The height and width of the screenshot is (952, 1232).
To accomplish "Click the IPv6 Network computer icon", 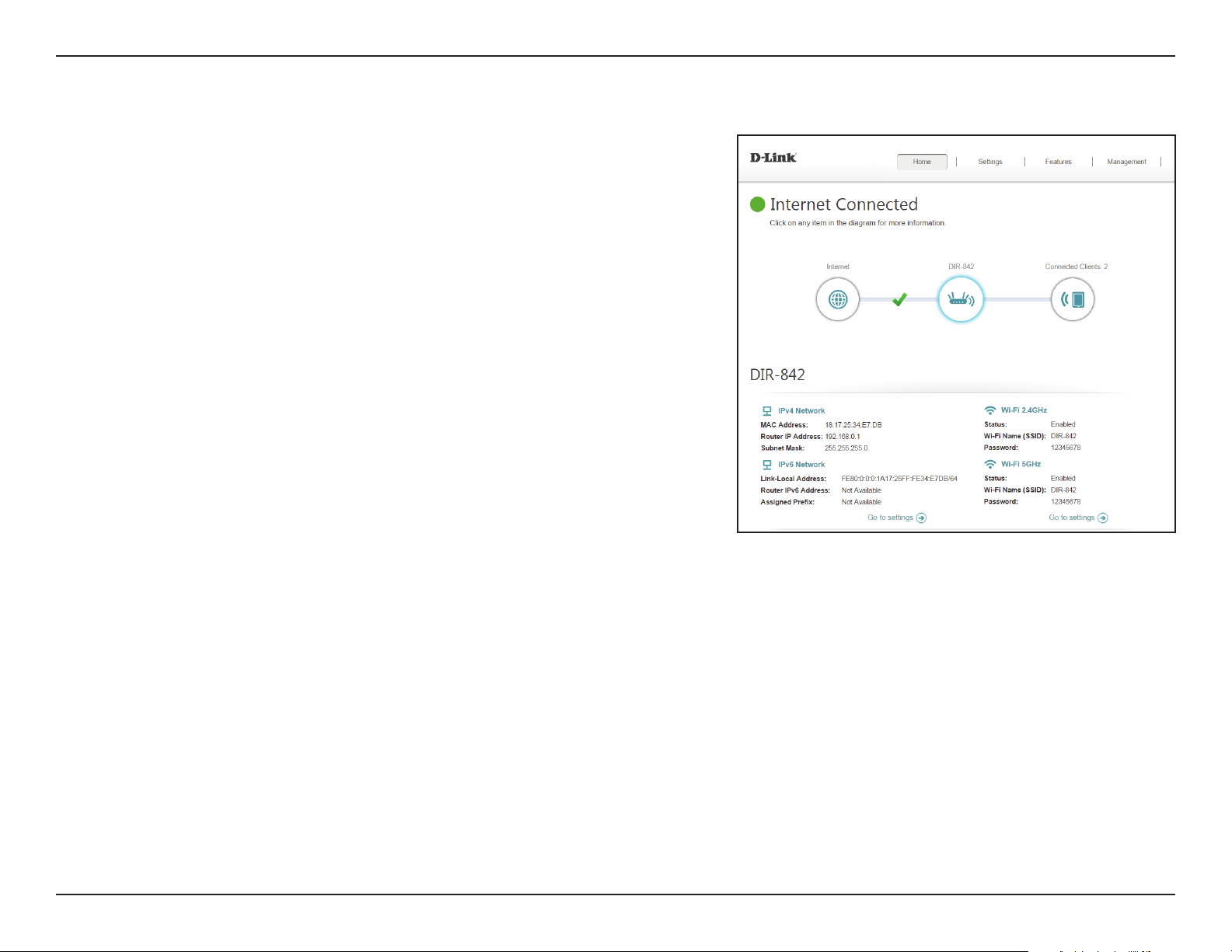I will pyautogui.click(x=767, y=465).
